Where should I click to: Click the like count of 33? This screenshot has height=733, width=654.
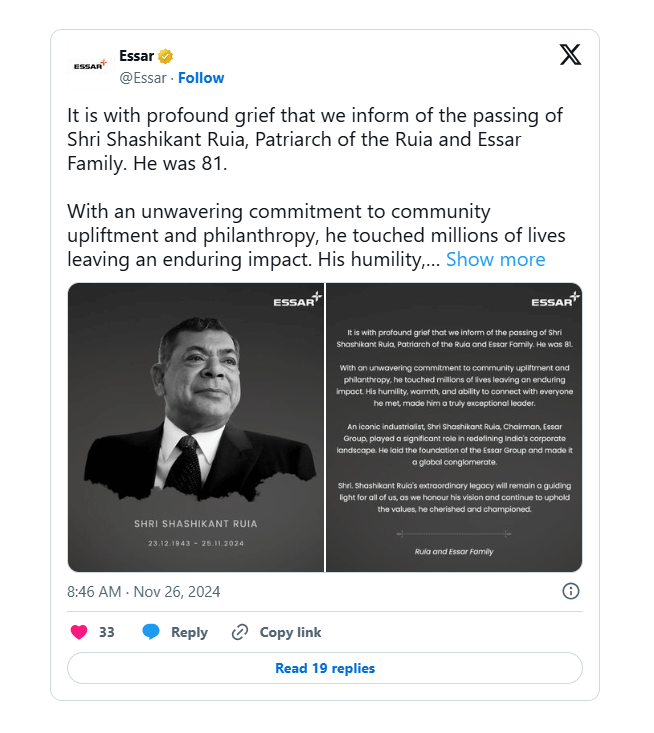click(107, 632)
